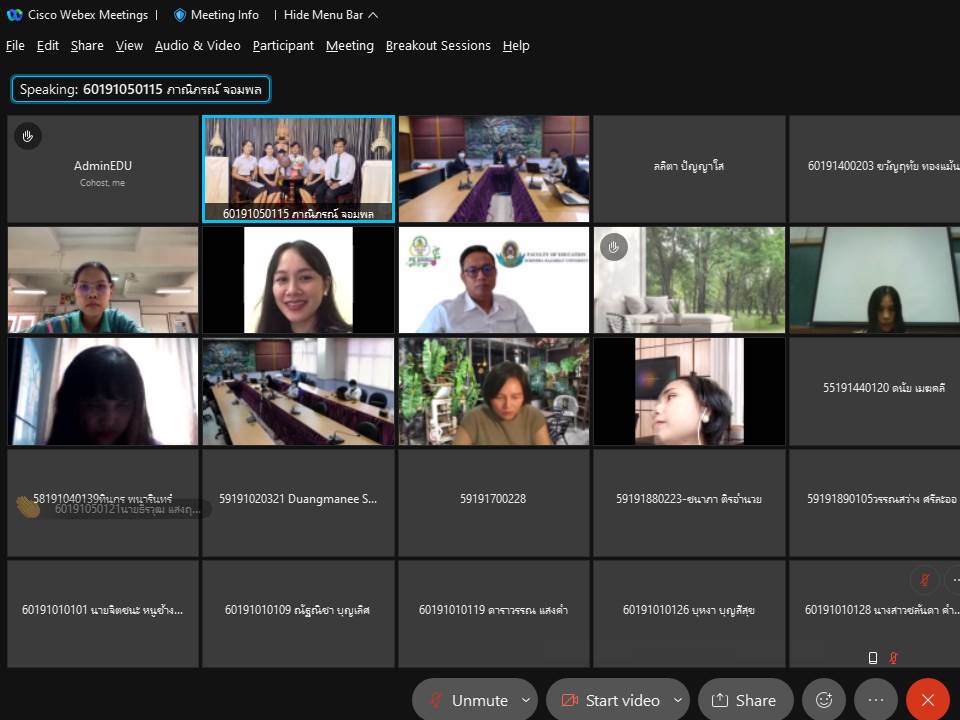
Task: Hide the menu bar
Action: click(x=331, y=15)
